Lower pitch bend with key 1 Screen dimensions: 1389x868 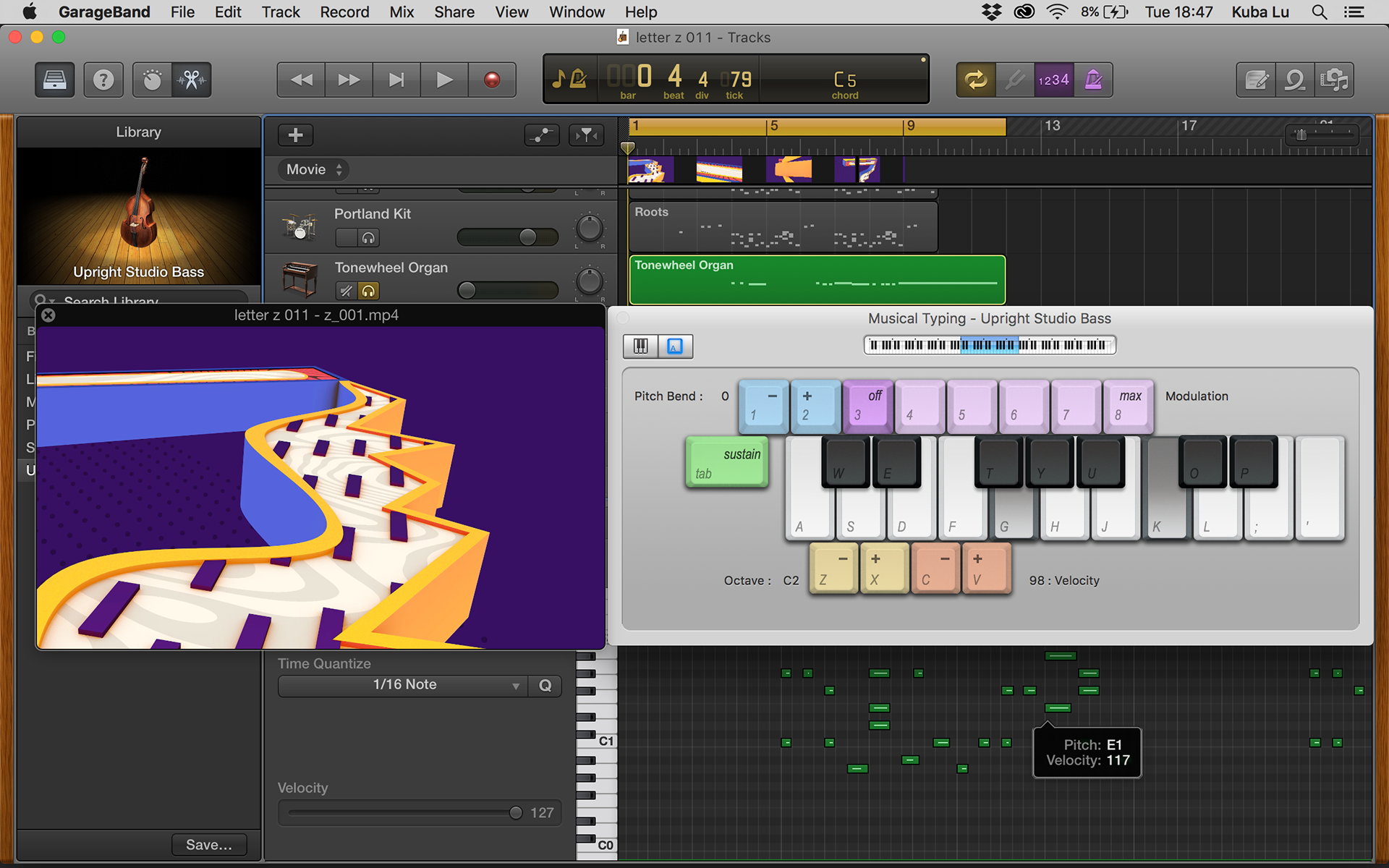[764, 406]
